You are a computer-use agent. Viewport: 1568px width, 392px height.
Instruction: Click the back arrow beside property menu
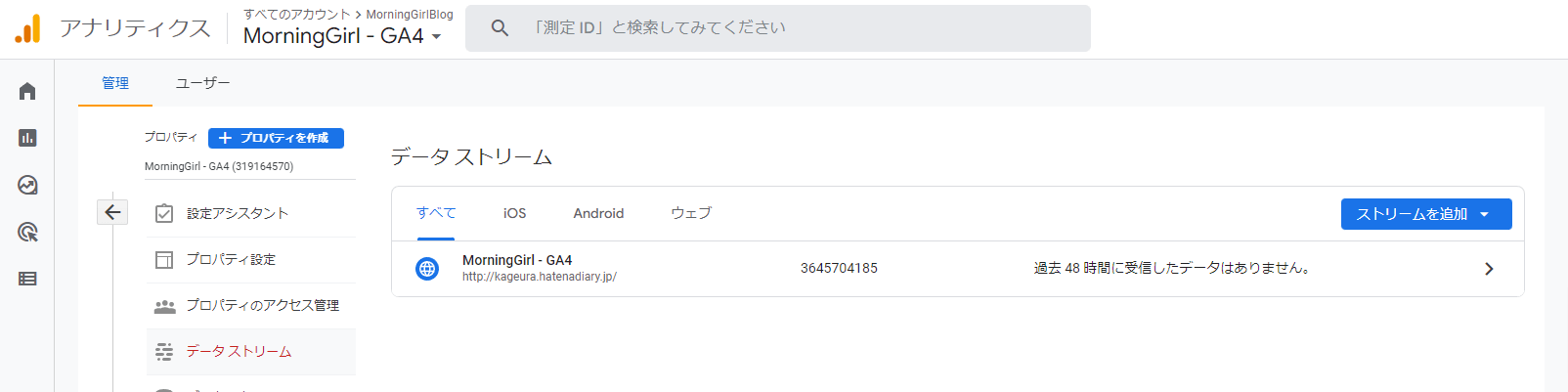click(x=112, y=212)
